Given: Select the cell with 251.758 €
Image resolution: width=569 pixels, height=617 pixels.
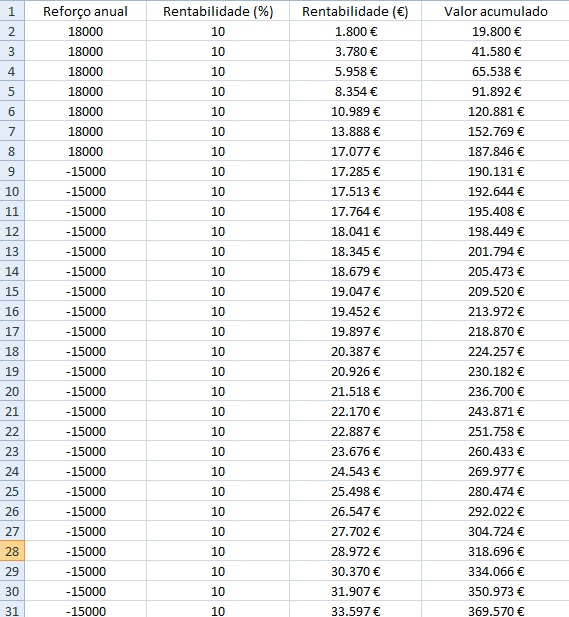Looking at the screenshot, I should (x=495, y=431).
